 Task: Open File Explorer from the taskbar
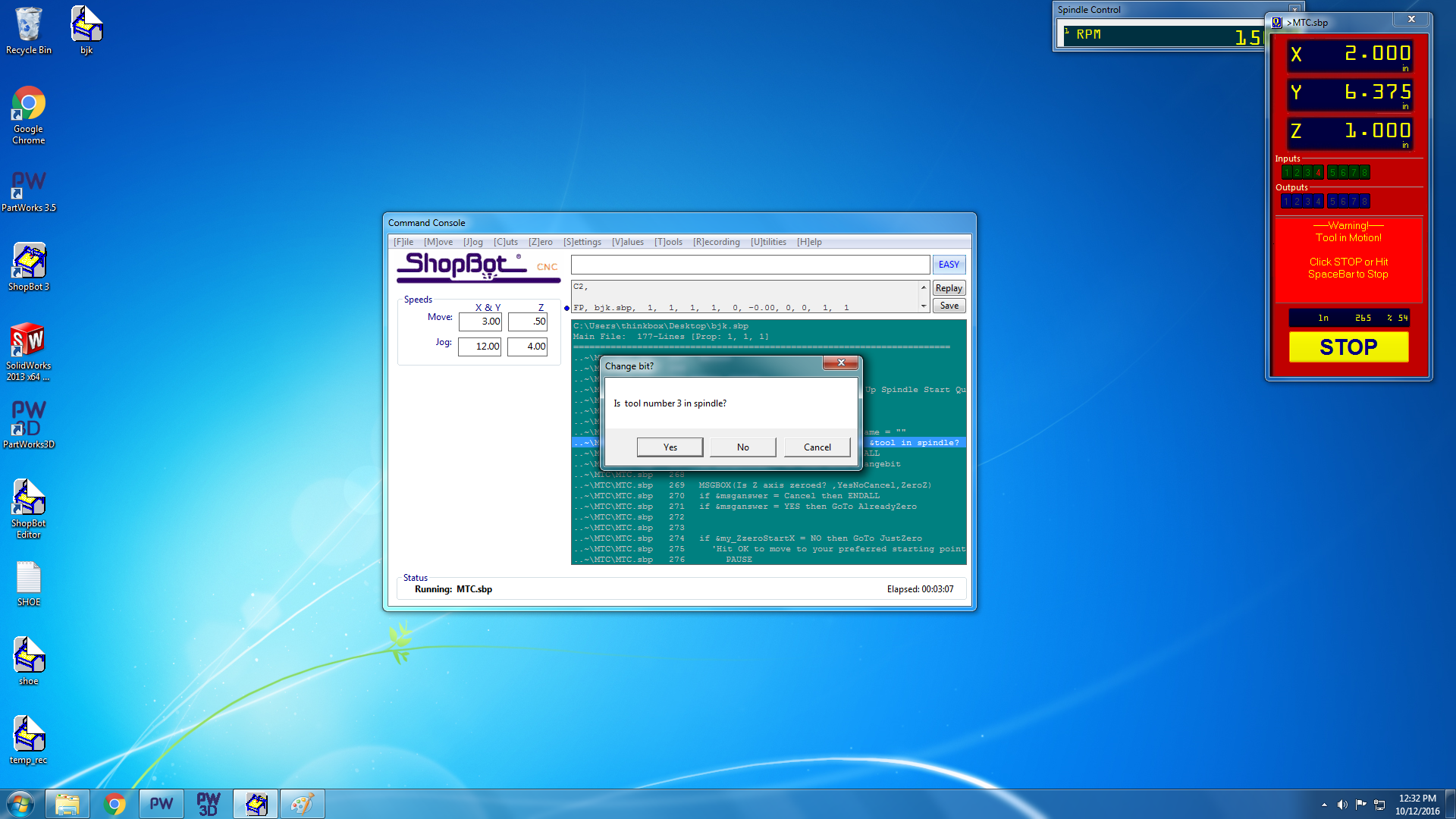[67, 804]
